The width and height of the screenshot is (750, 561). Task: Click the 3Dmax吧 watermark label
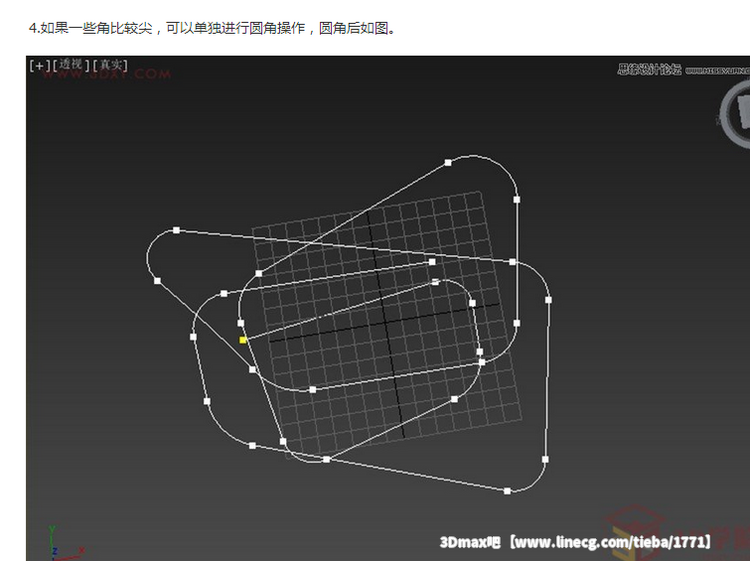click(469, 542)
